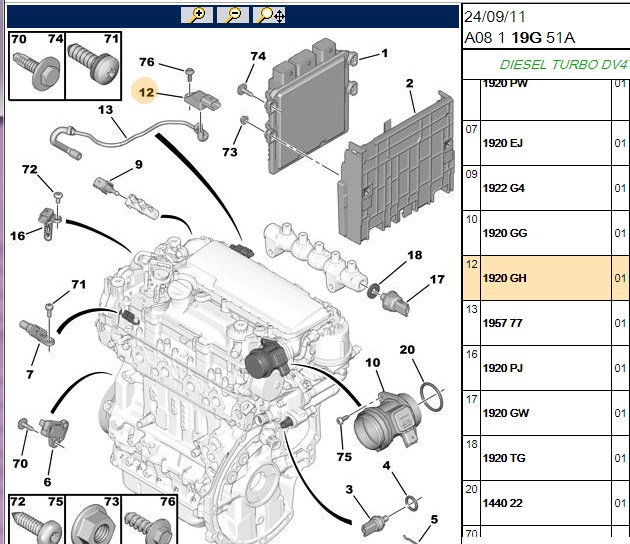Click callout number 17 for pressure sensor
630x544 pixels.
click(x=437, y=279)
